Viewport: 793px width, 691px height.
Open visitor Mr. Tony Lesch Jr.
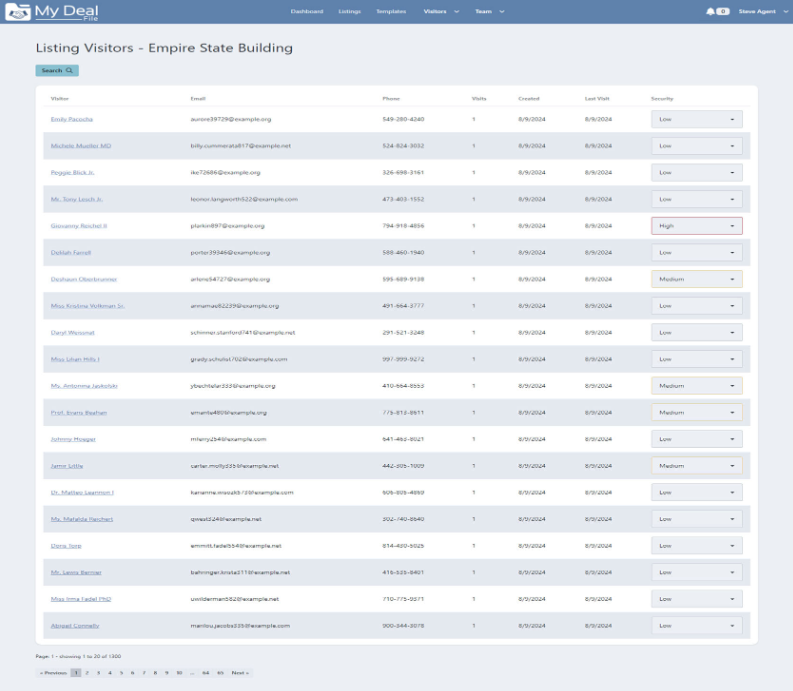(77, 199)
